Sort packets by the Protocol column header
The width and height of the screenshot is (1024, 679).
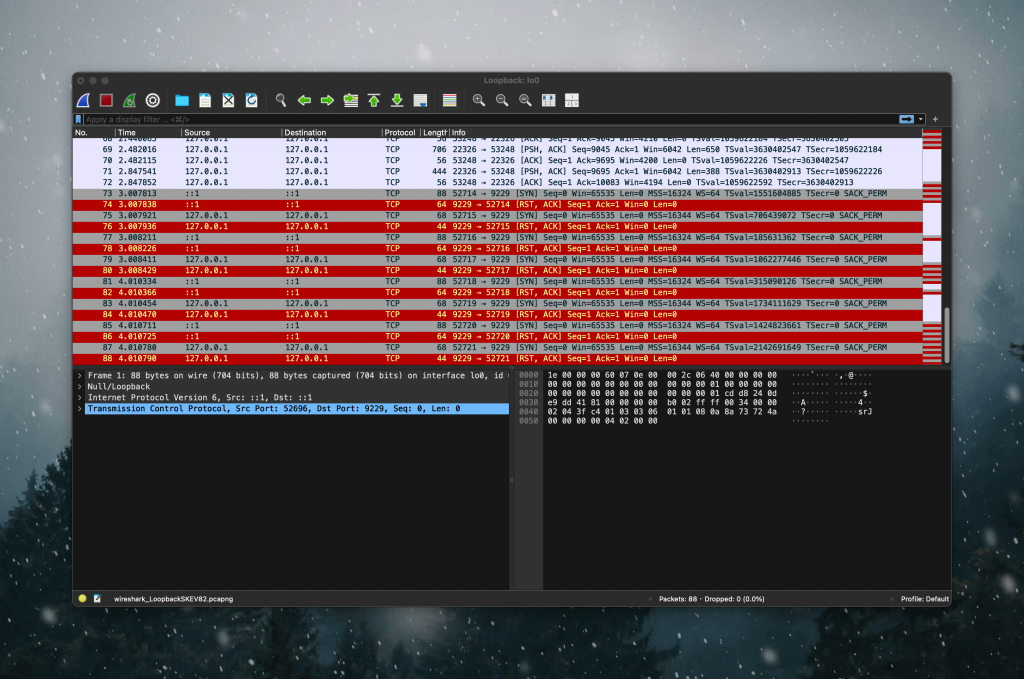coord(400,133)
